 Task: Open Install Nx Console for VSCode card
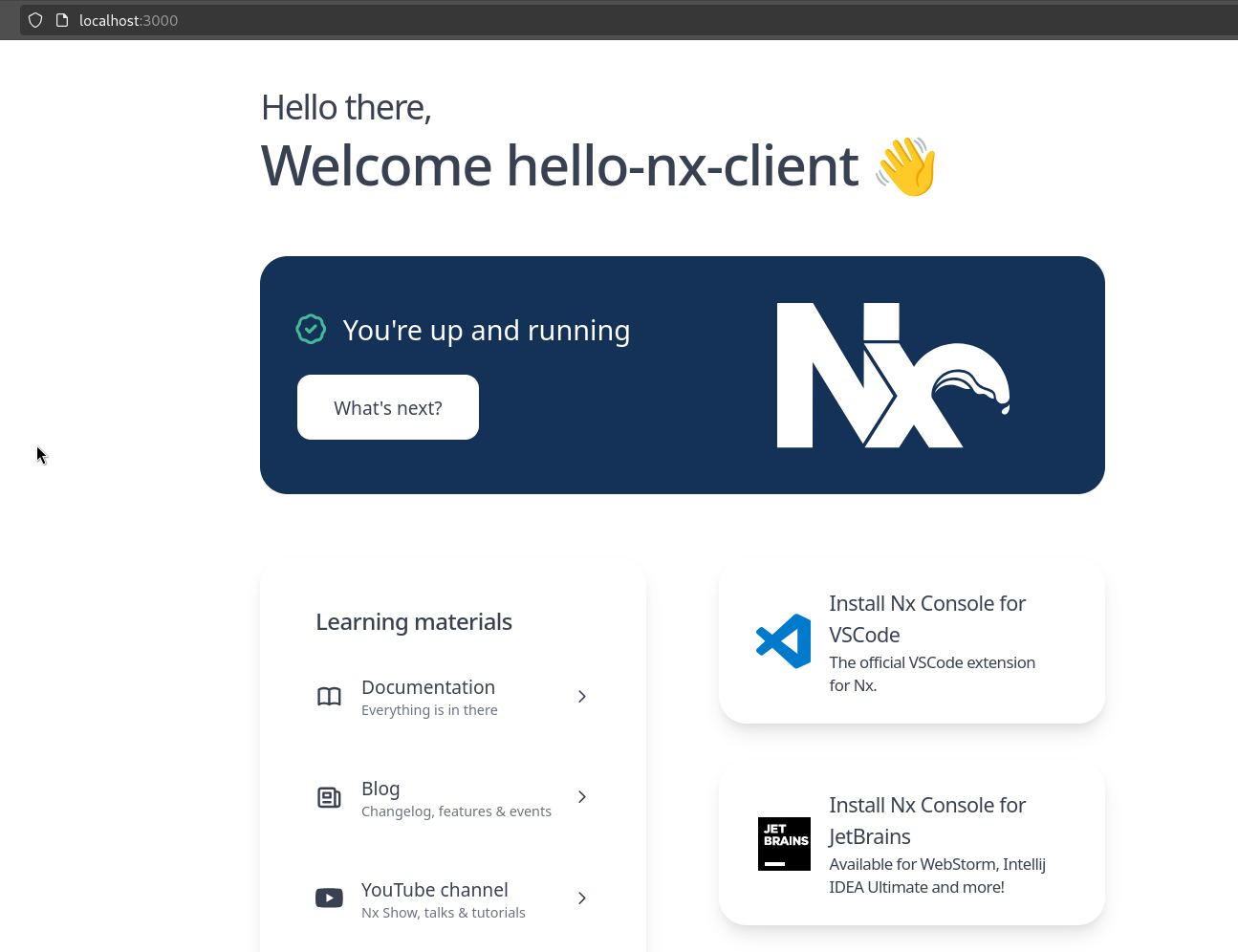point(912,642)
